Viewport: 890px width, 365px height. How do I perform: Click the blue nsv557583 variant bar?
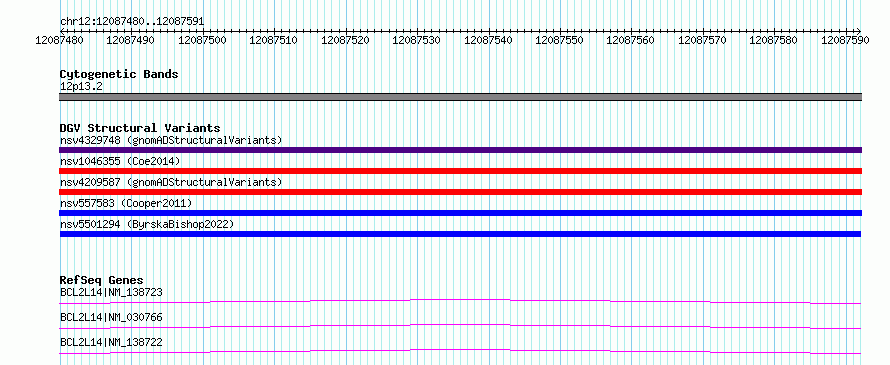[x=460, y=213]
